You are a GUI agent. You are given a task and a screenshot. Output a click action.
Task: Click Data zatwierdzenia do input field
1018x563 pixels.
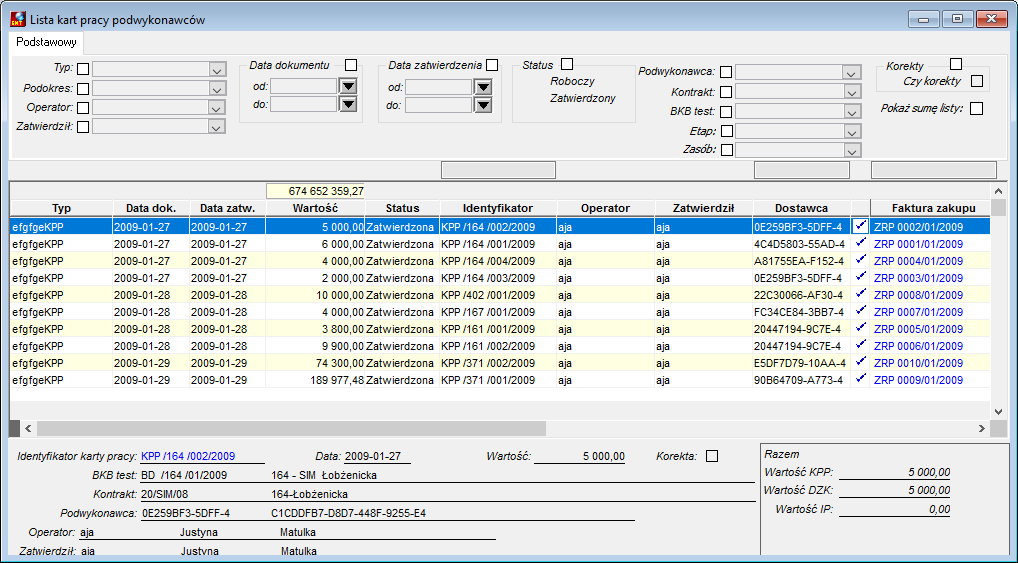[x=439, y=105]
